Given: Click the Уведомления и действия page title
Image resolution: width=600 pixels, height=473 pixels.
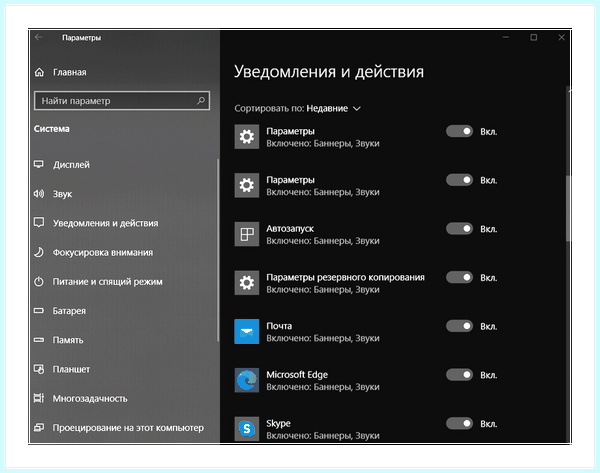Looking at the screenshot, I should [x=329, y=72].
